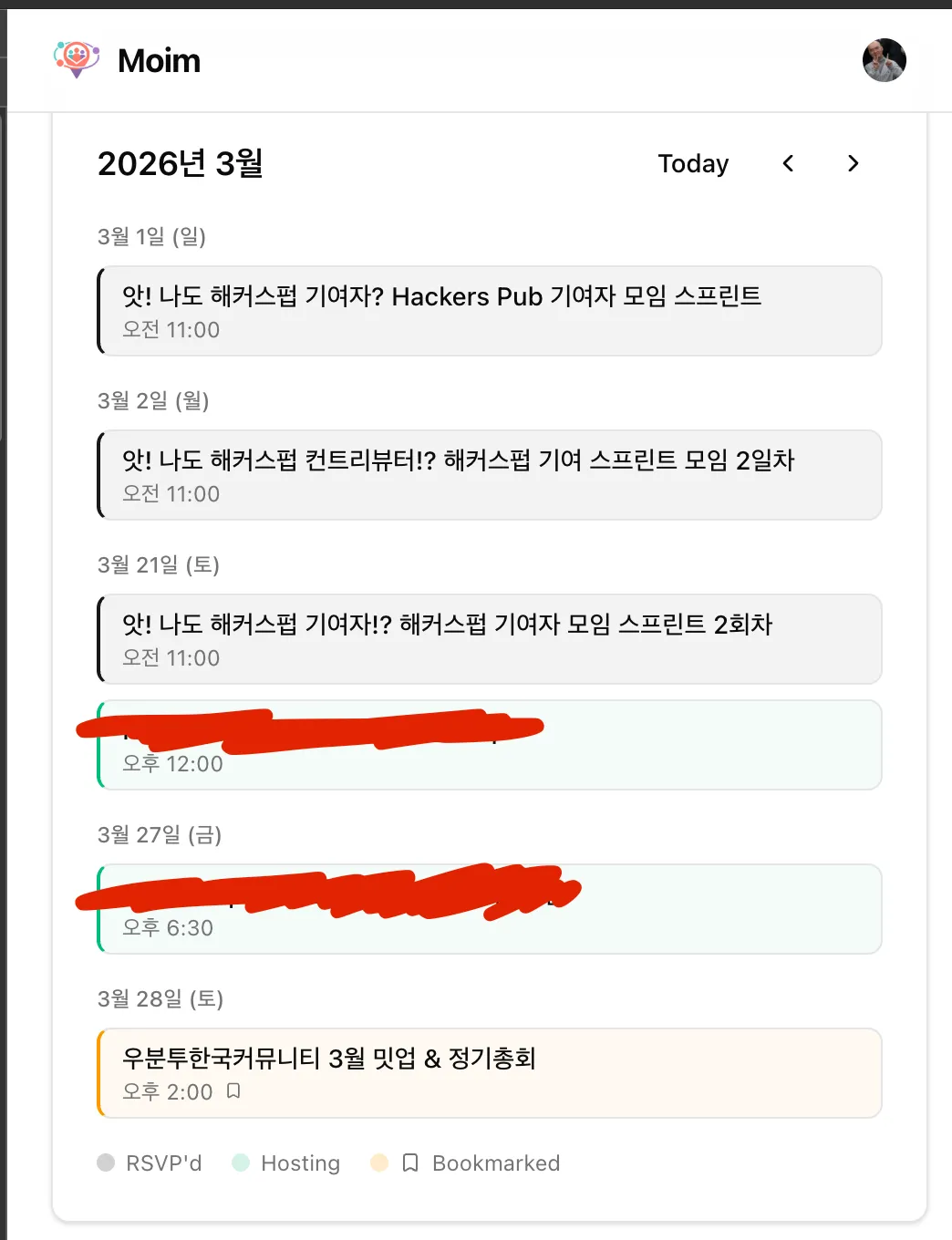Image resolution: width=952 pixels, height=1240 pixels.
Task: Click the 2026년 3월 month heading
Action: coord(181,164)
